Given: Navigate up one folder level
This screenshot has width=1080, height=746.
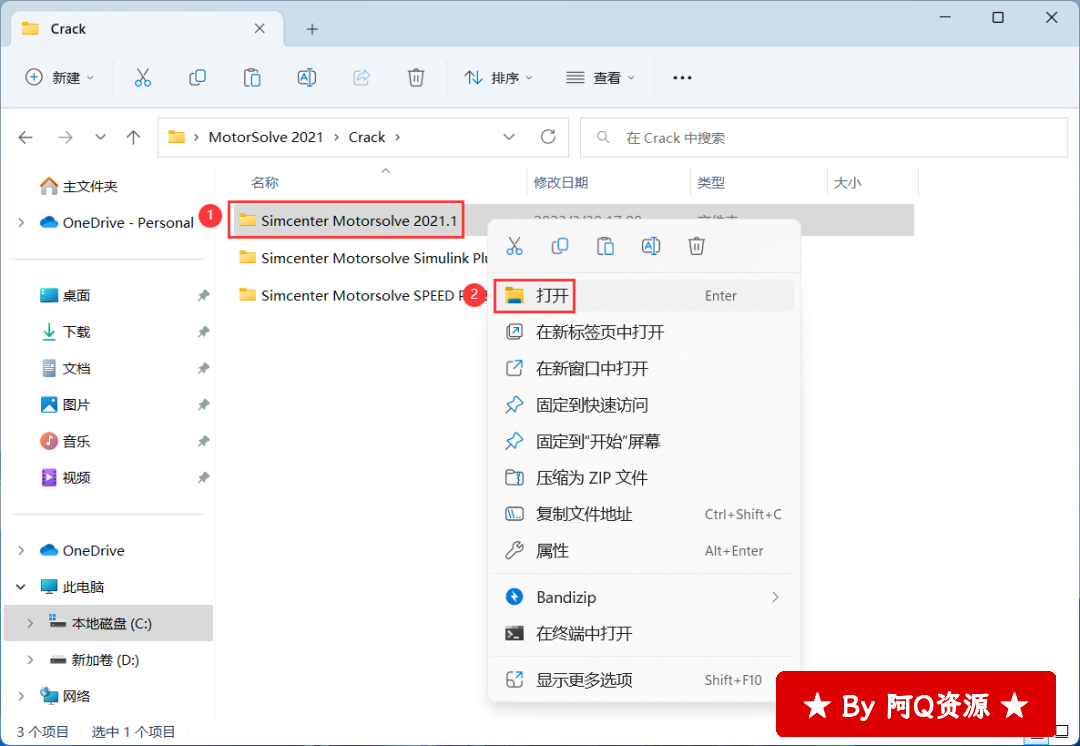Looking at the screenshot, I should 133,137.
